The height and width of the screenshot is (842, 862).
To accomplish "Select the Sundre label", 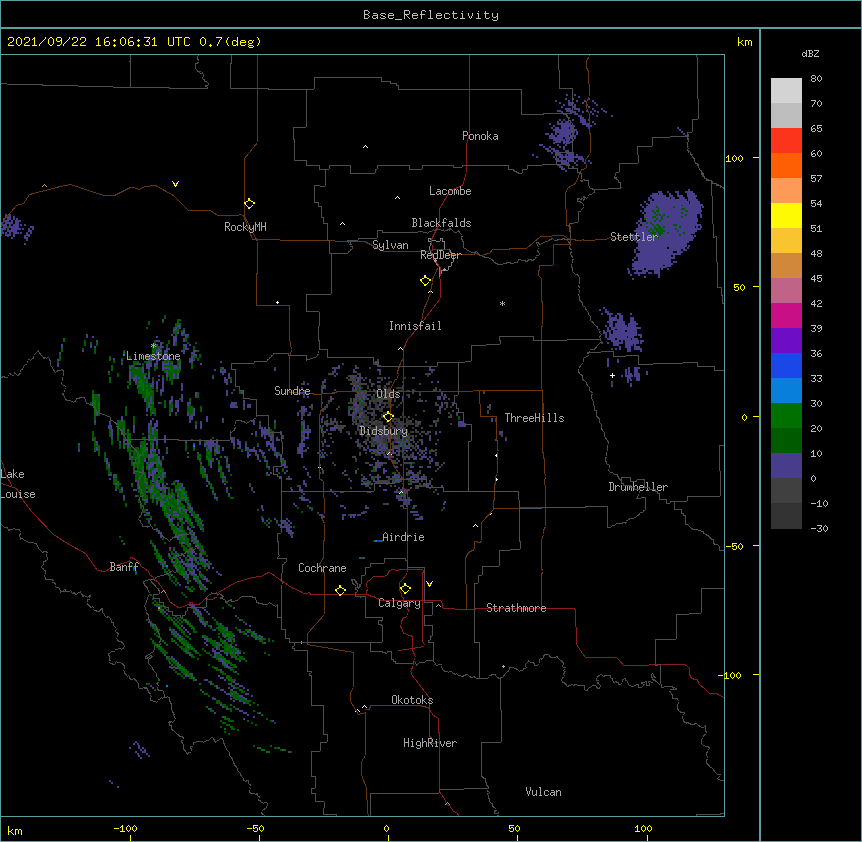I will (292, 391).
